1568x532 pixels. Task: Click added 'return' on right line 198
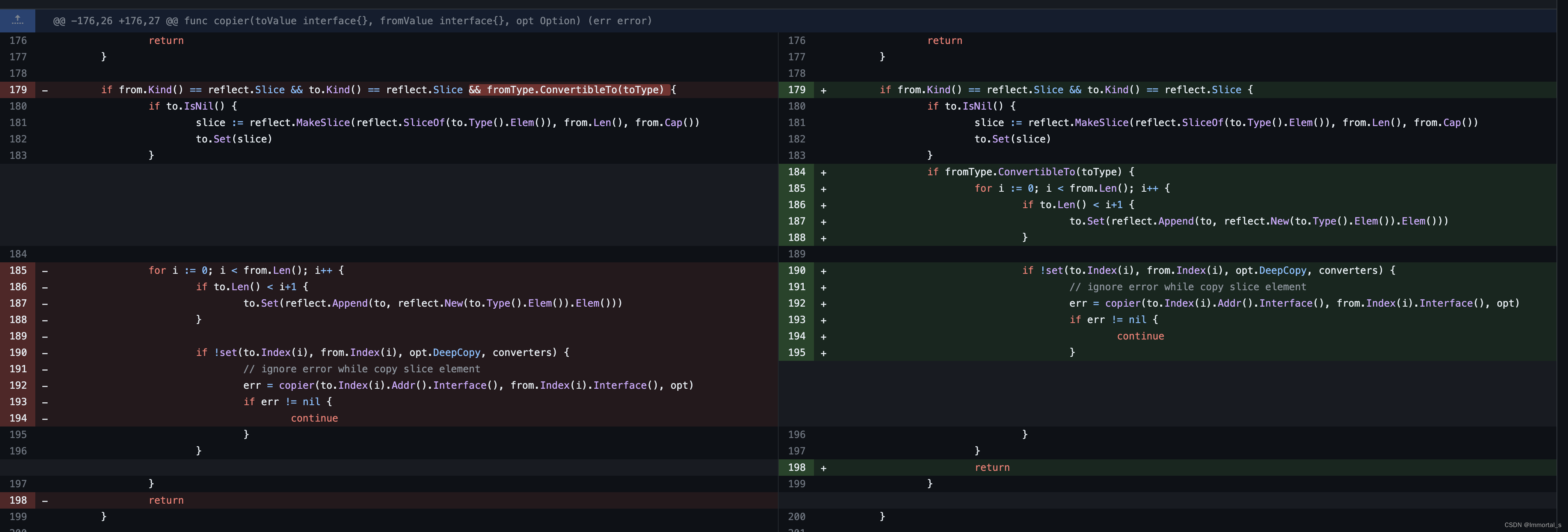click(992, 467)
